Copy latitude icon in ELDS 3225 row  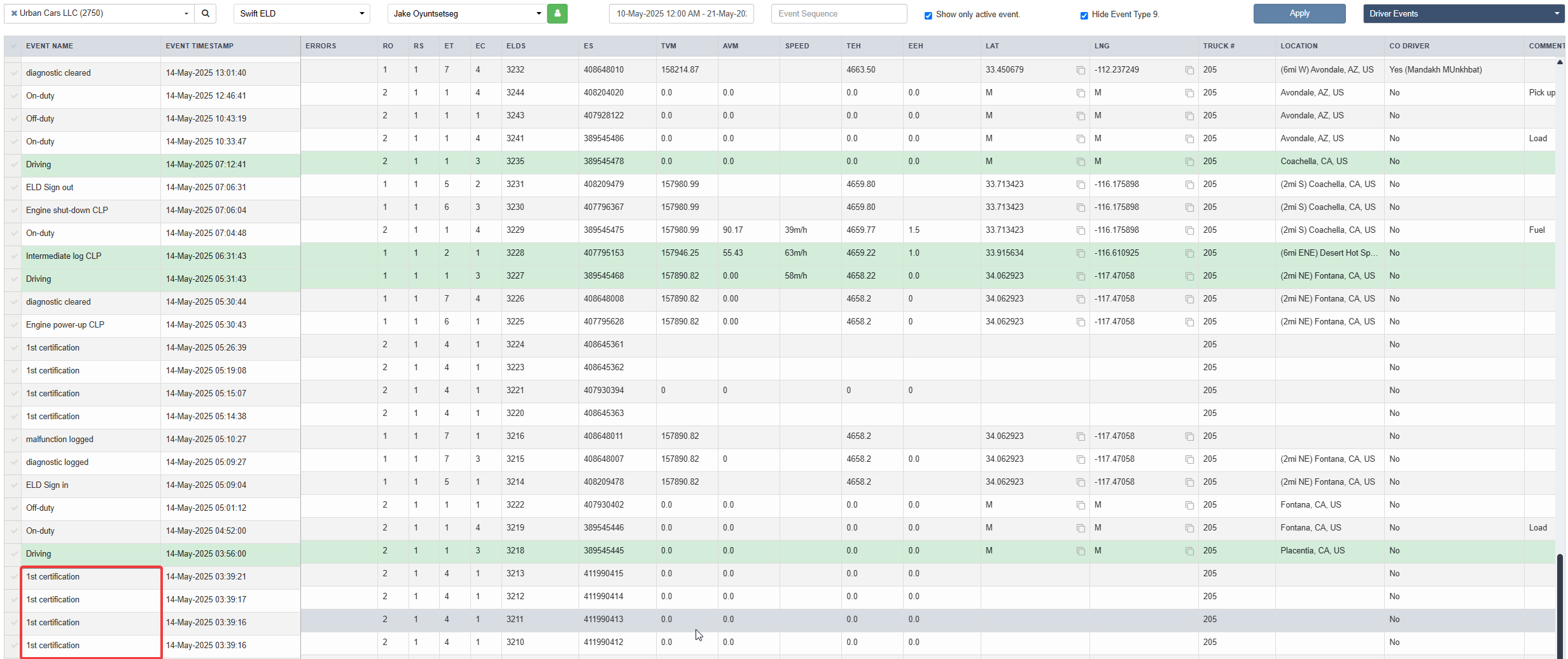[1081, 322]
